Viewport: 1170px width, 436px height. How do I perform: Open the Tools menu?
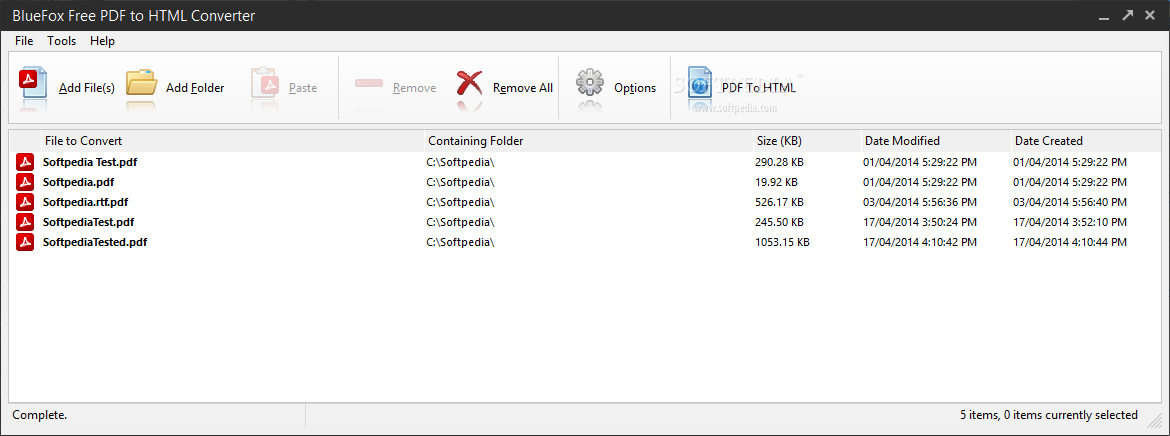[62, 41]
